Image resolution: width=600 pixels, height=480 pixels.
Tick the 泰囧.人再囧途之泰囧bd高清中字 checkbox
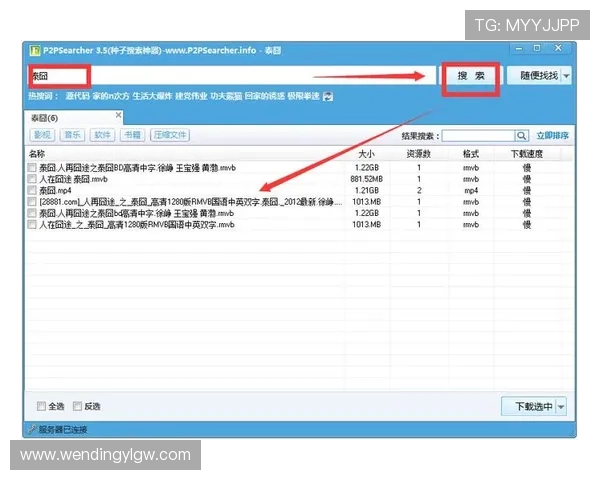click(32, 213)
